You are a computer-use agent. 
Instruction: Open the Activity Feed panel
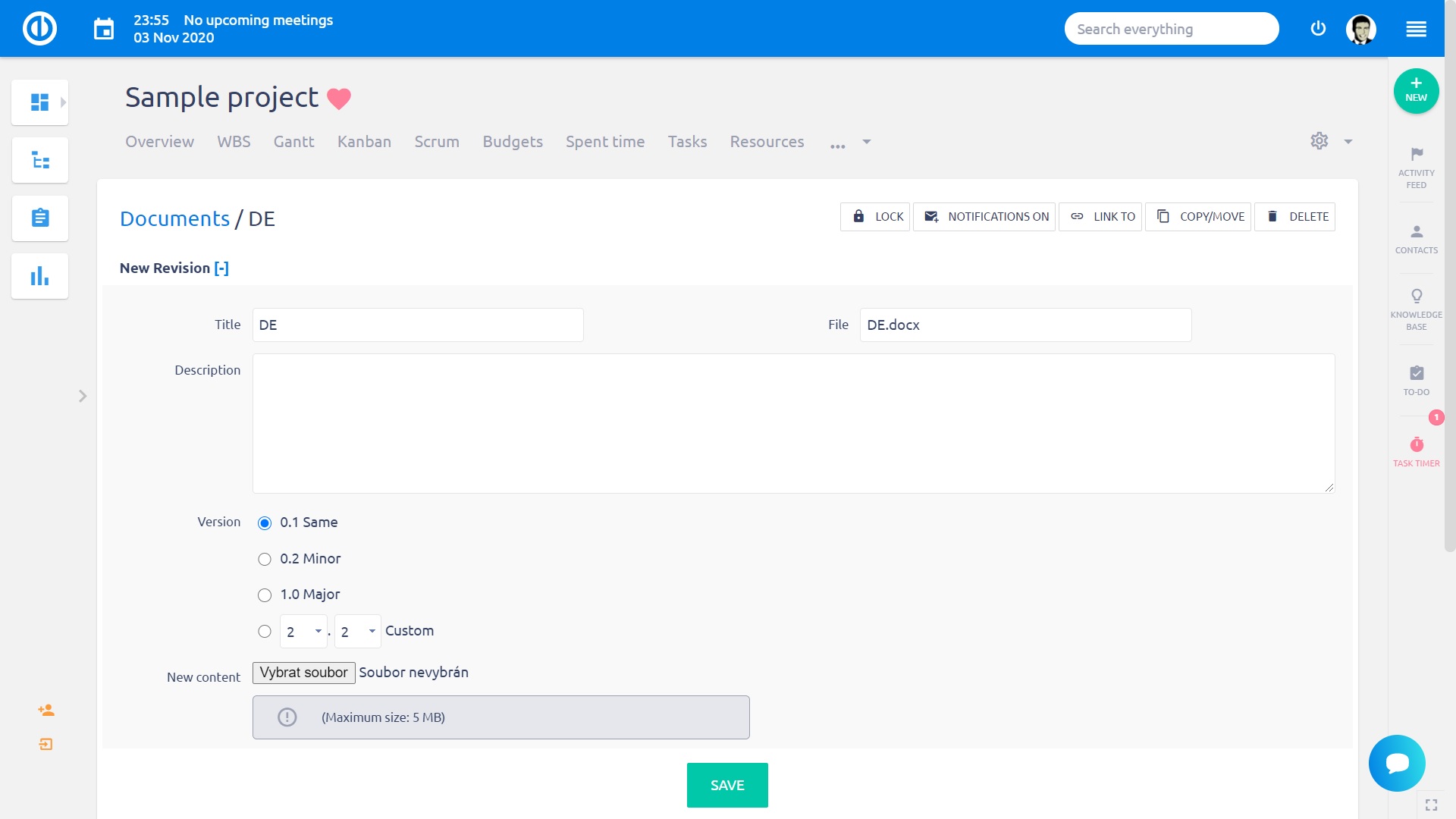pos(1417,167)
